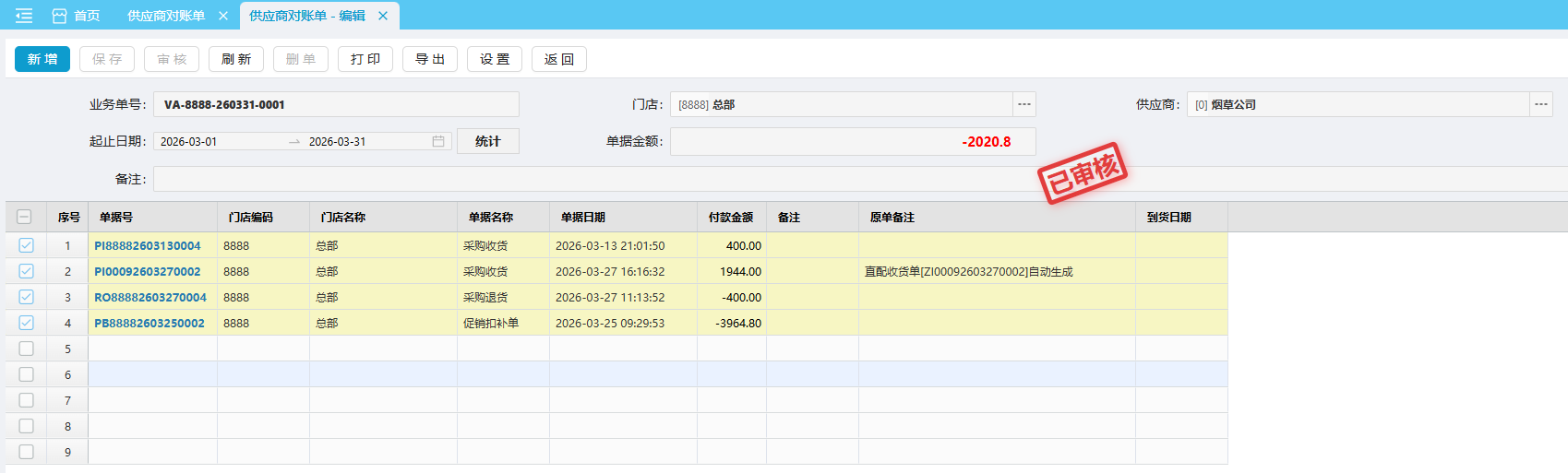
Task: Click the 新增 button
Action: 42,59
